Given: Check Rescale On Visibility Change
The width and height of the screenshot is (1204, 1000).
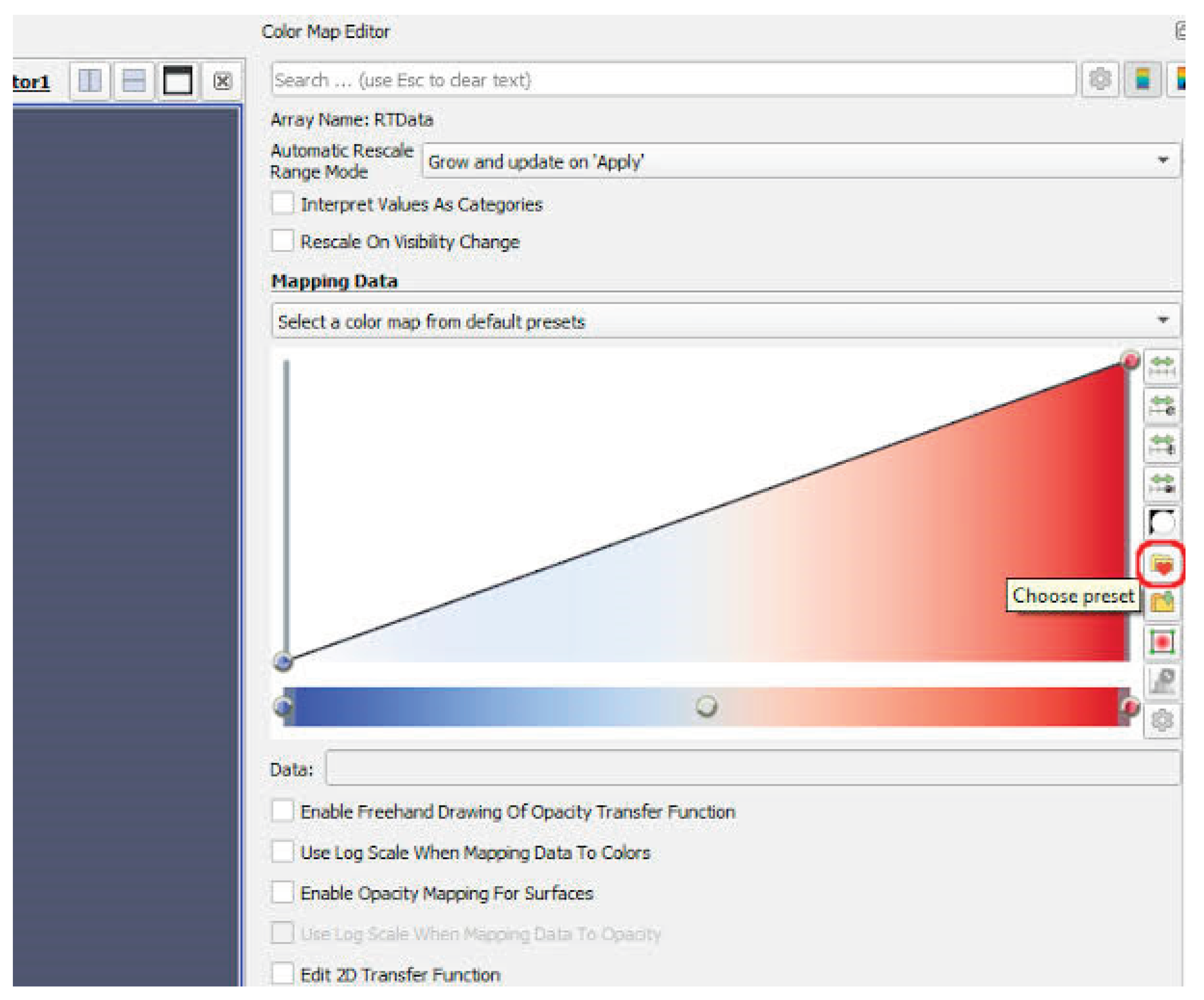Looking at the screenshot, I should (283, 241).
